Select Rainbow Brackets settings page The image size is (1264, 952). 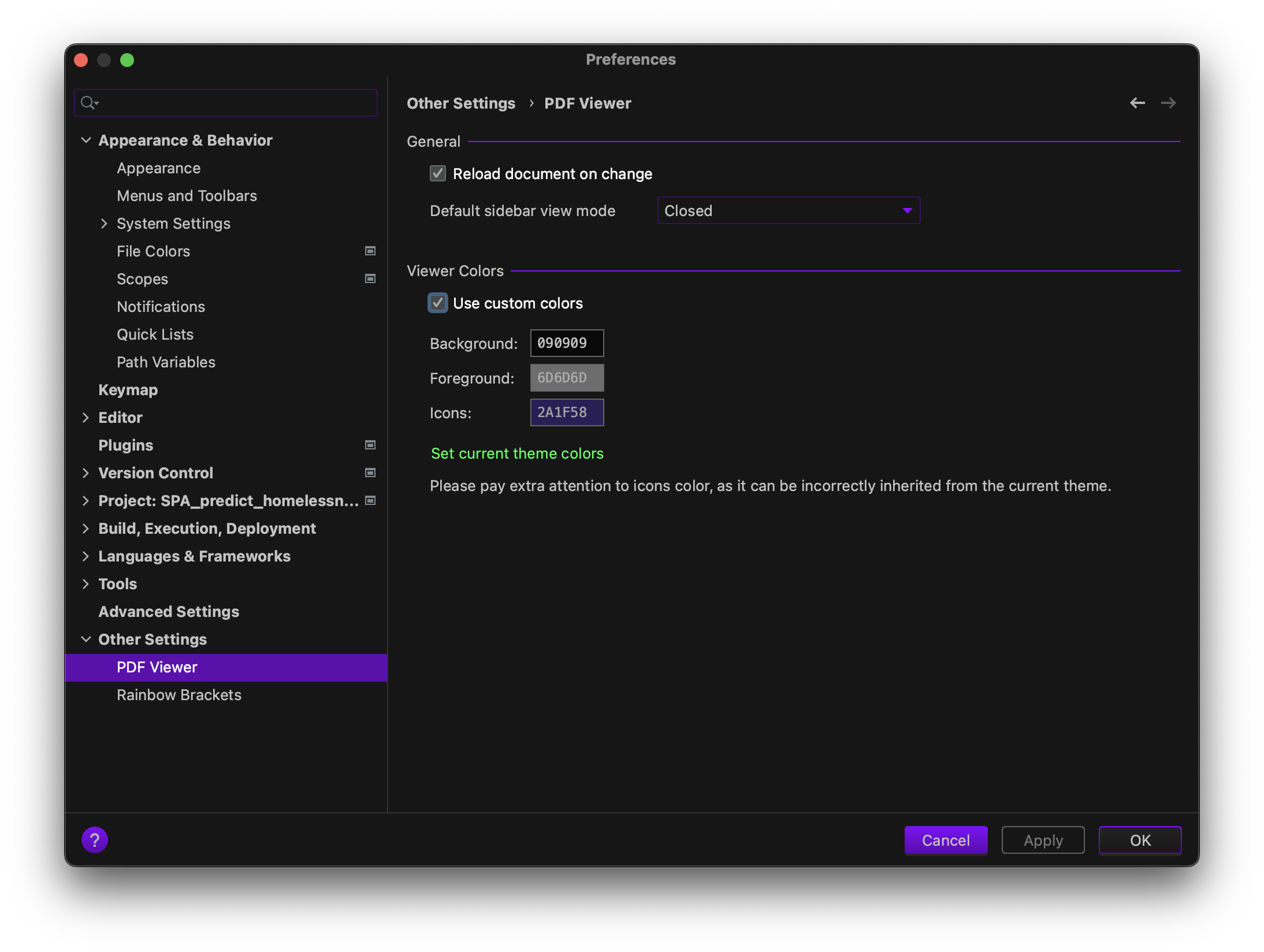179,694
